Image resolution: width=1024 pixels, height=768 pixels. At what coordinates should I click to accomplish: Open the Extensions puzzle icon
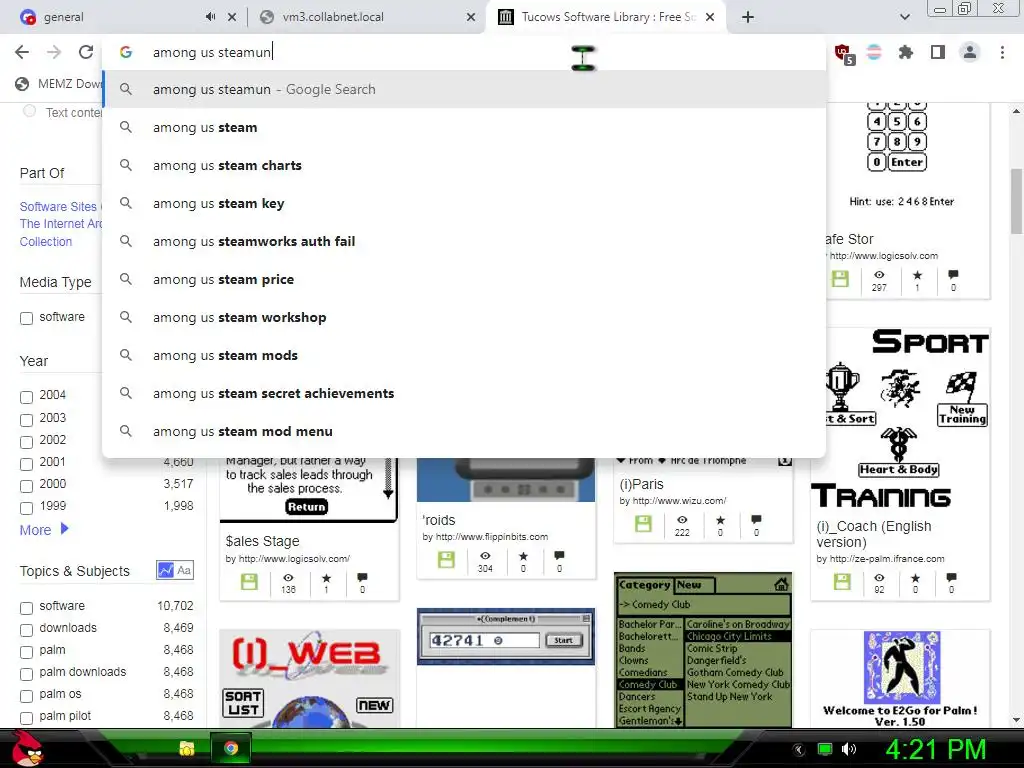point(906,52)
